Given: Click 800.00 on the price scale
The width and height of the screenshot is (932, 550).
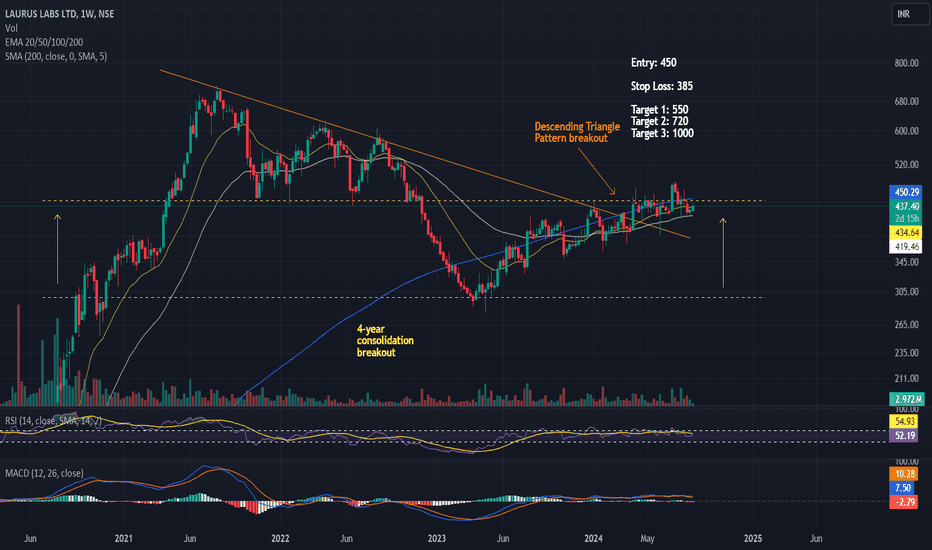Looking at the screenshot, I should click(x=906, y=63).
